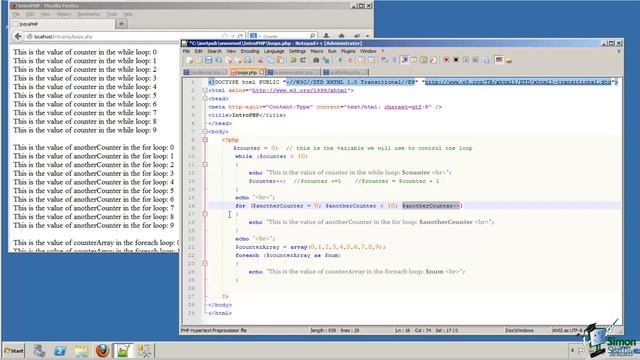Viewport: 640px width, 360px height.
Task: Click the 'PHP Hypertext Preprocessor file' status text
Action: 213,330
